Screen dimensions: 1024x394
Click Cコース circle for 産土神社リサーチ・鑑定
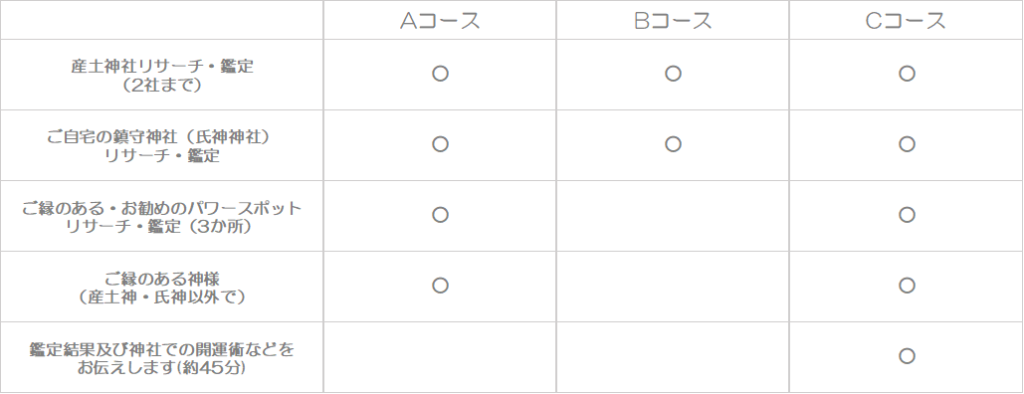pyautogui.click(x=906, y=73)
